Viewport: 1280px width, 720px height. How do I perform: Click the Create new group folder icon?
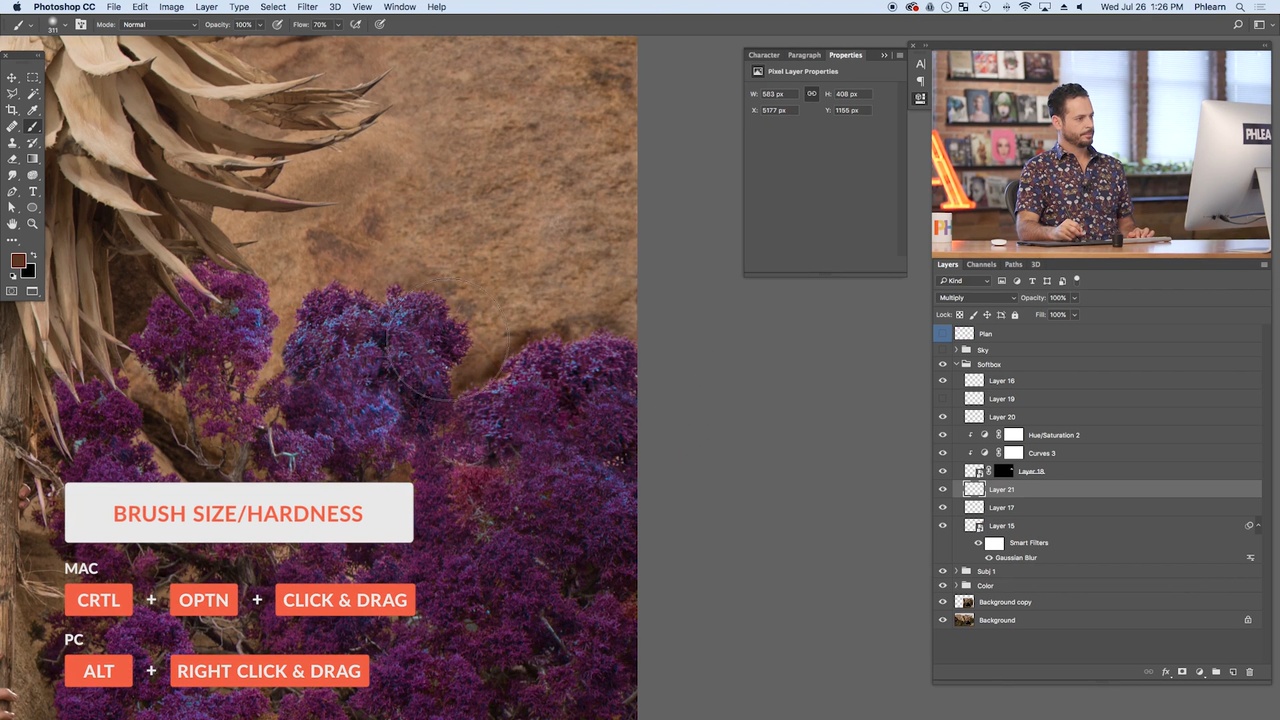(x=1216, y=672)
